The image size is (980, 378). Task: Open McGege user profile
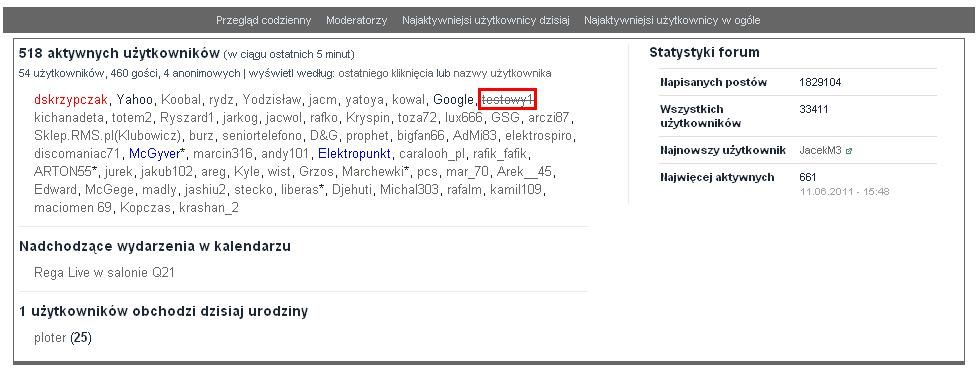click(x=108, y=189)
